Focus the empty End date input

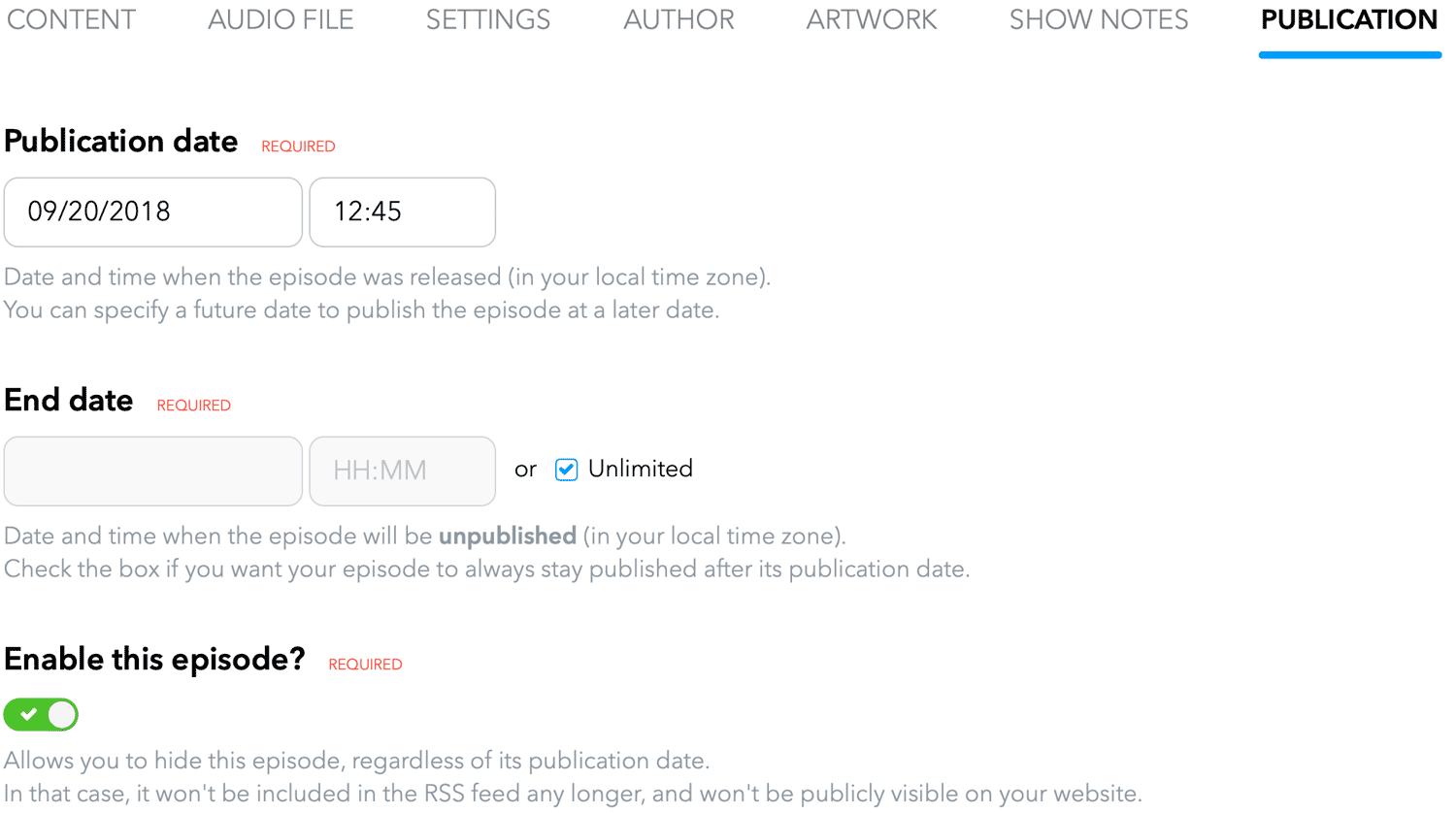[153, 471]
